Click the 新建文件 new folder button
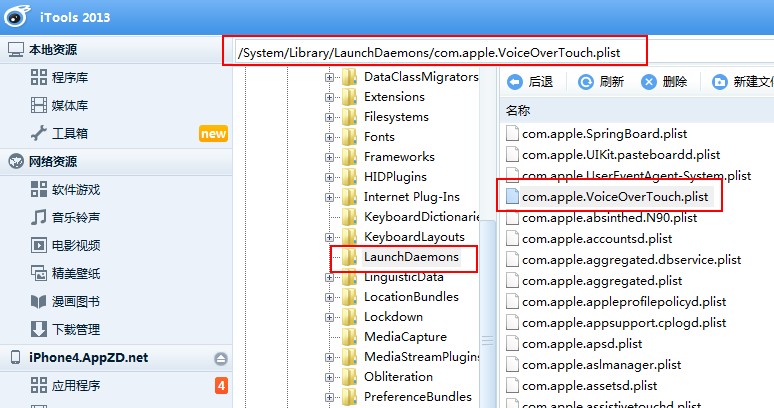The image size is (774, 408). click(742, 81)
